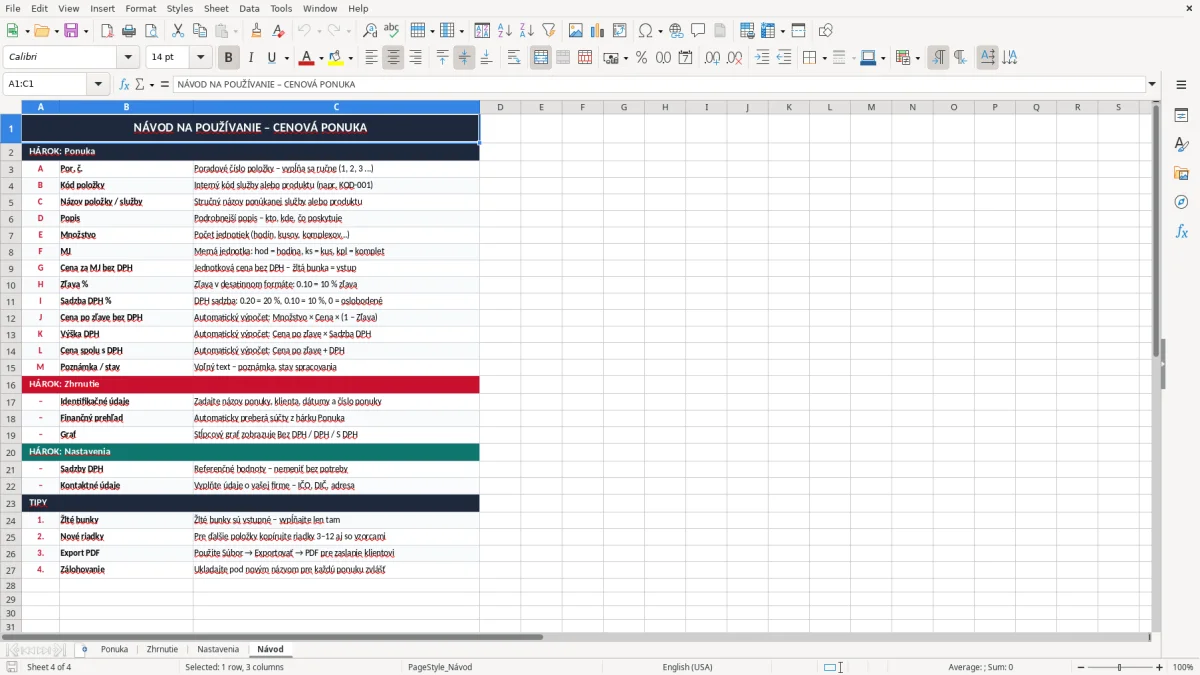
Task: Switch to the Ponuka sheet tab
Action: pyautogui.click(x=114, y=649)
